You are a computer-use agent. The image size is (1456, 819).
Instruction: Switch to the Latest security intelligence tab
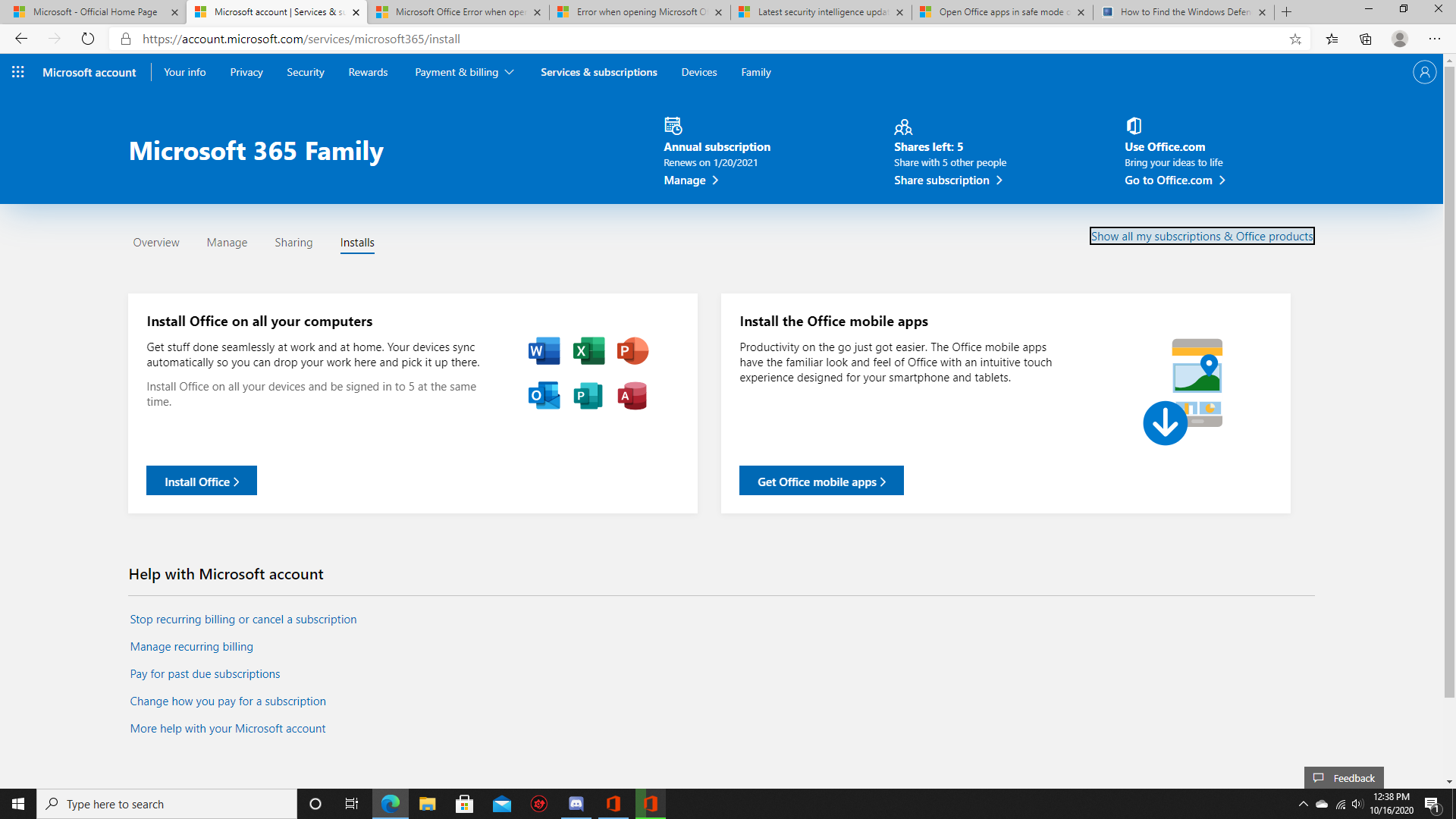(x=821, y=12)
